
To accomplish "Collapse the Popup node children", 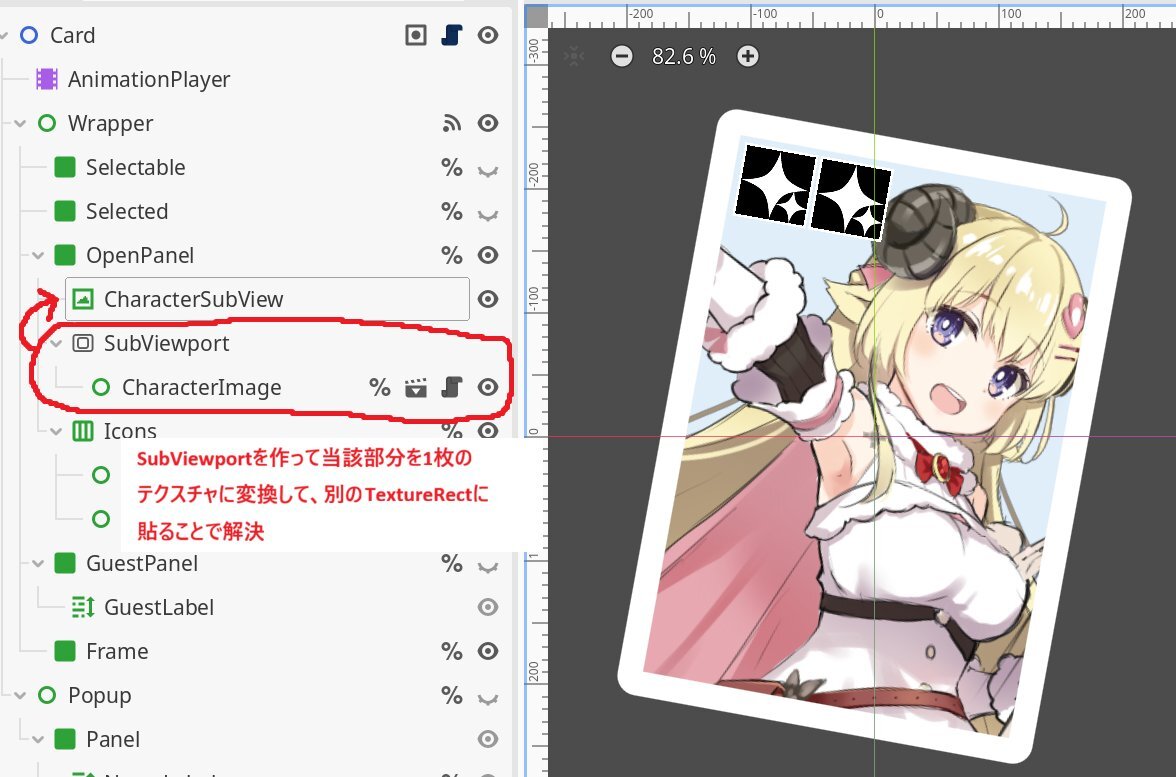I will click(20, 695).
